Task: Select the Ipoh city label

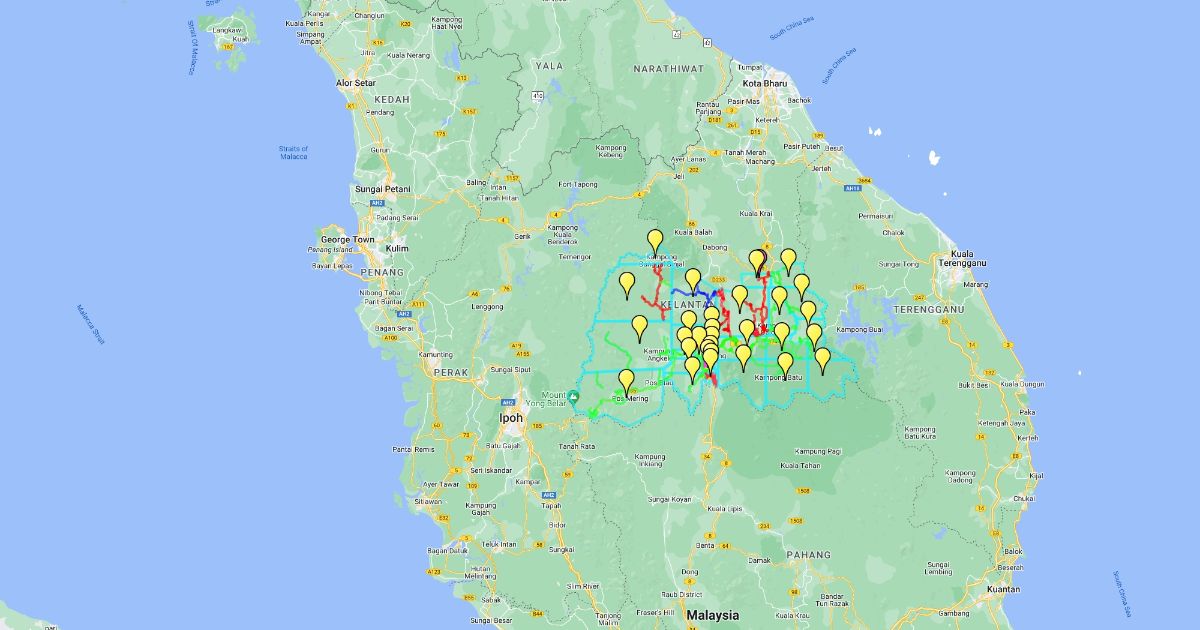Action: point(511,418)
